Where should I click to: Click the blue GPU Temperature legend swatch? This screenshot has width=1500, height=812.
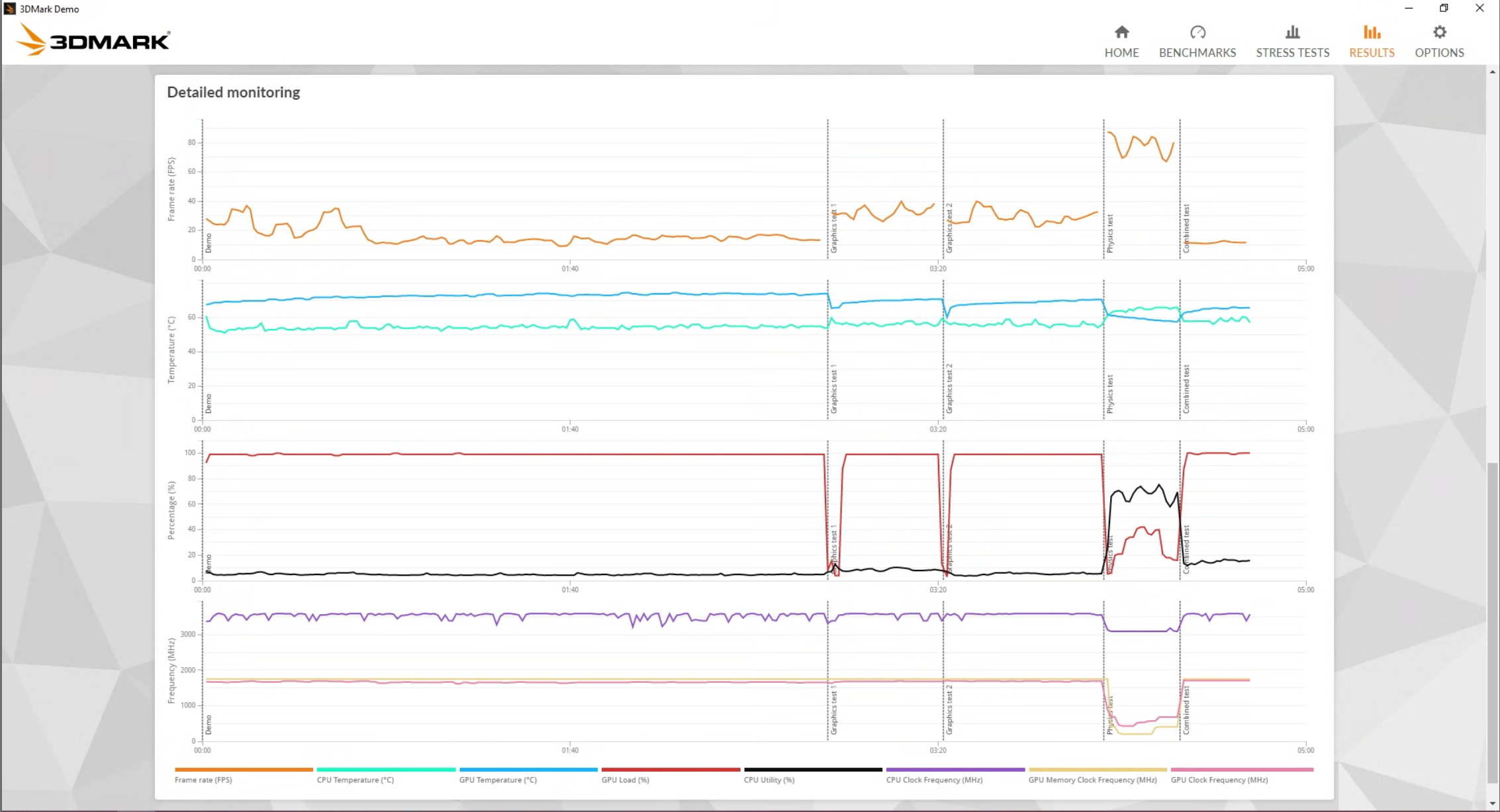(528, 770)
